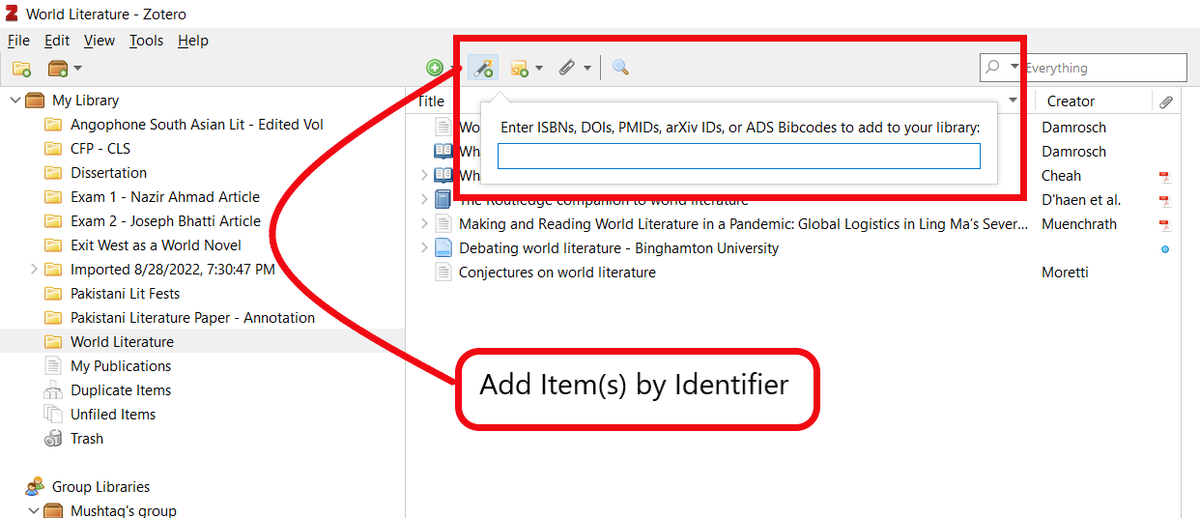
Task: Open the search mode dropdown arrow
Action: click(x=1014, y=67)
